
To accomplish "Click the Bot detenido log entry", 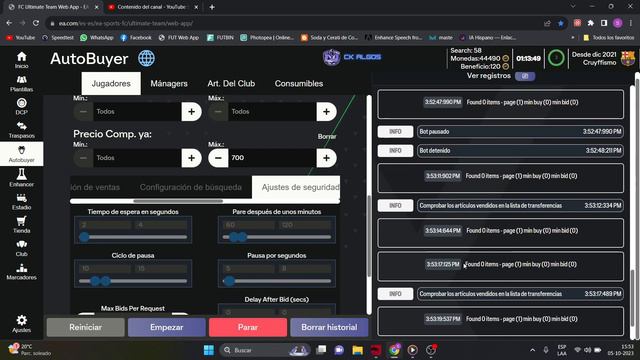I will tap(520, 151).
